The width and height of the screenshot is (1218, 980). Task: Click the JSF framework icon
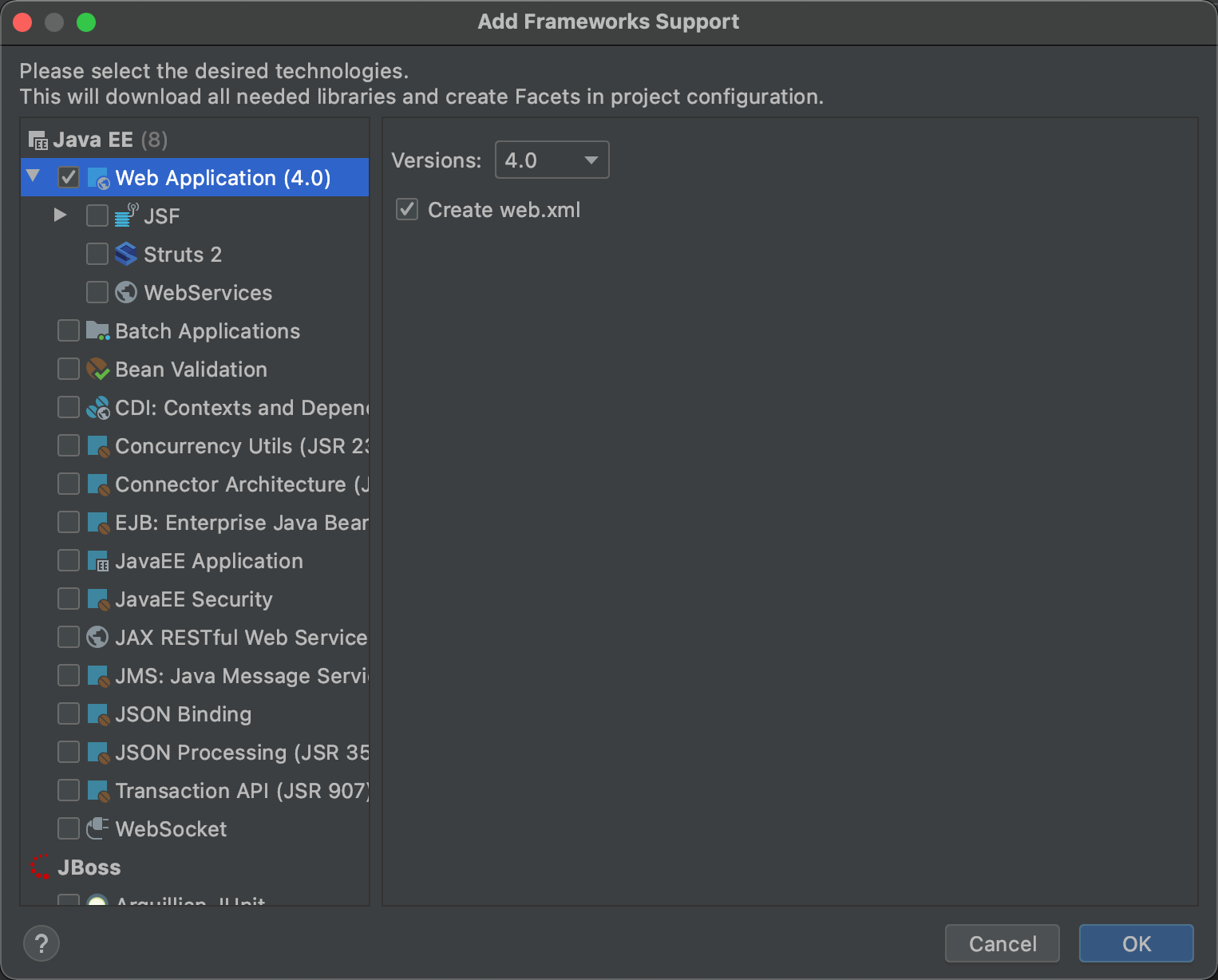tap(126, 215)
